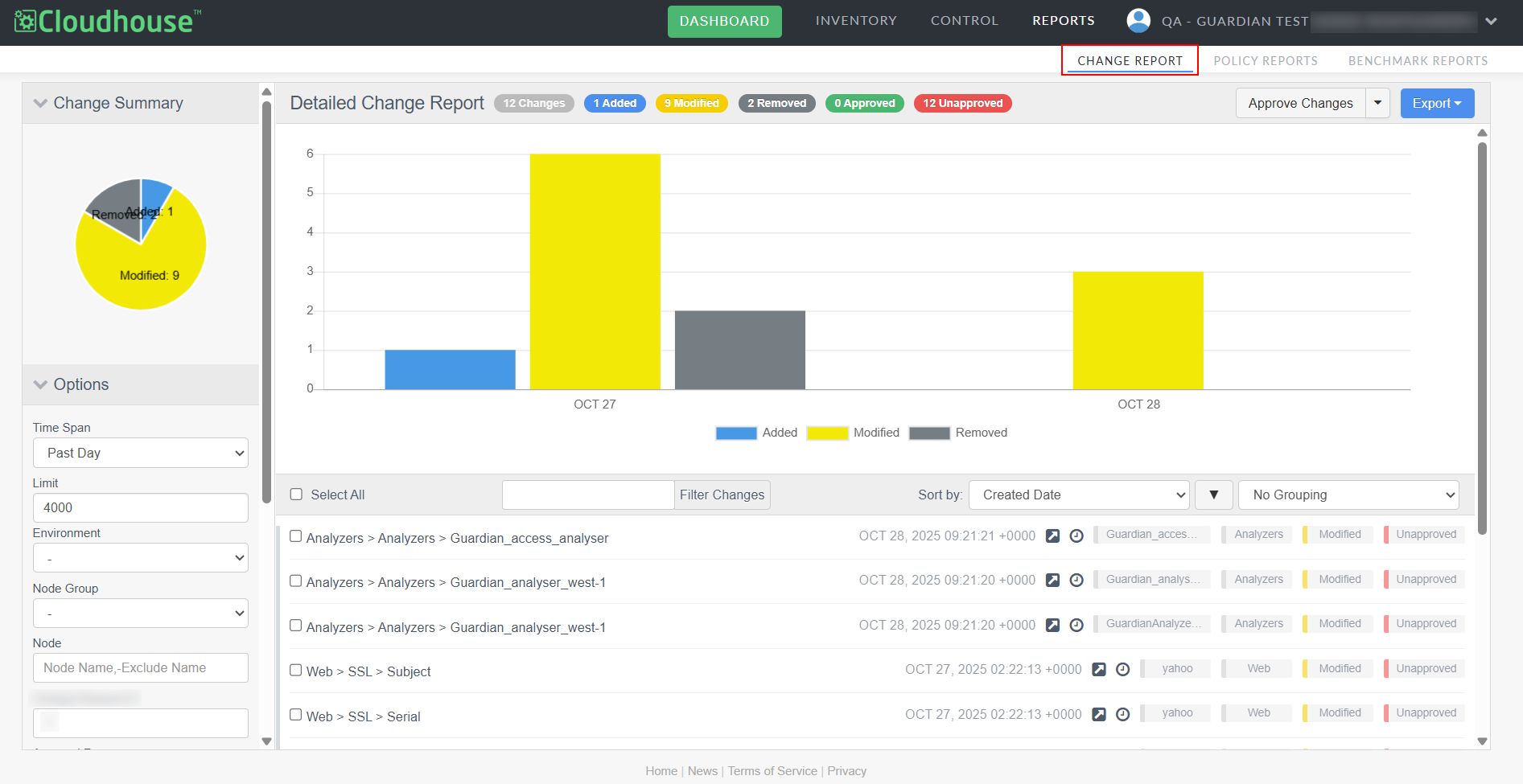The image size is (1523, 784).
Task: Toggle sort direction arrow button
Action: pyautogui.click(x=1213, y=495)
